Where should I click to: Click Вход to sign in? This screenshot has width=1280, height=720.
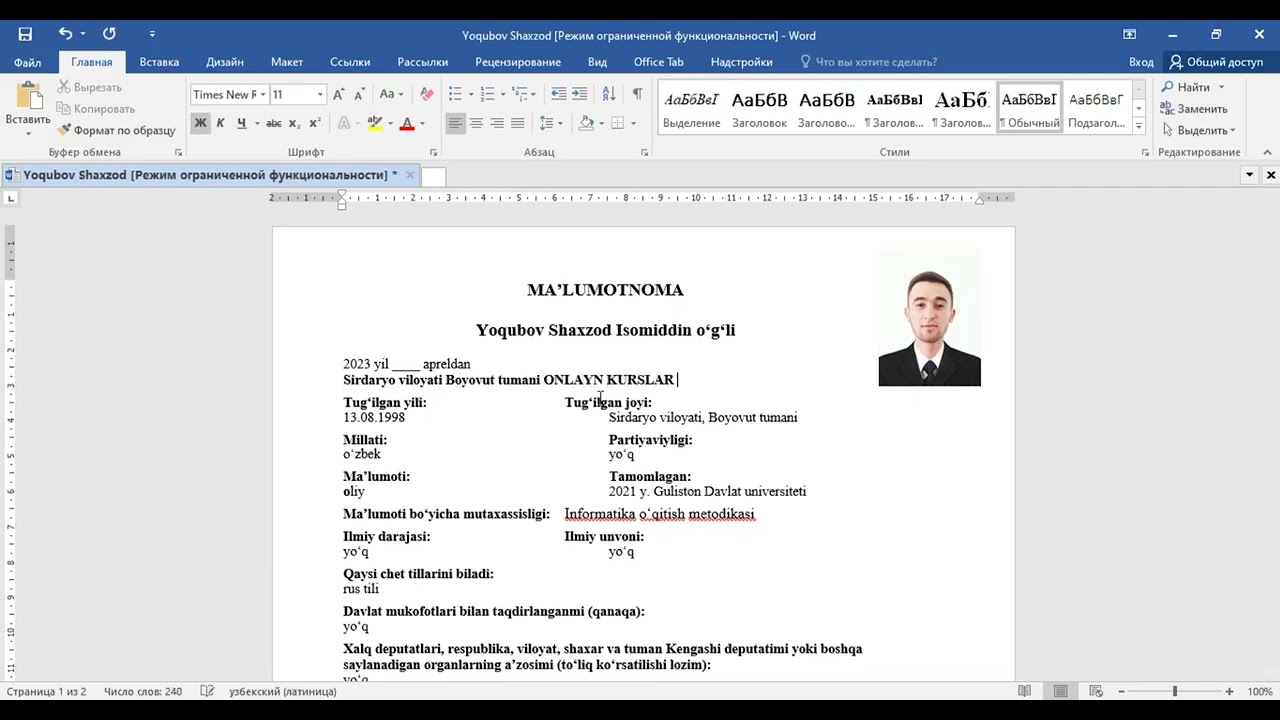pos(1141,62)
